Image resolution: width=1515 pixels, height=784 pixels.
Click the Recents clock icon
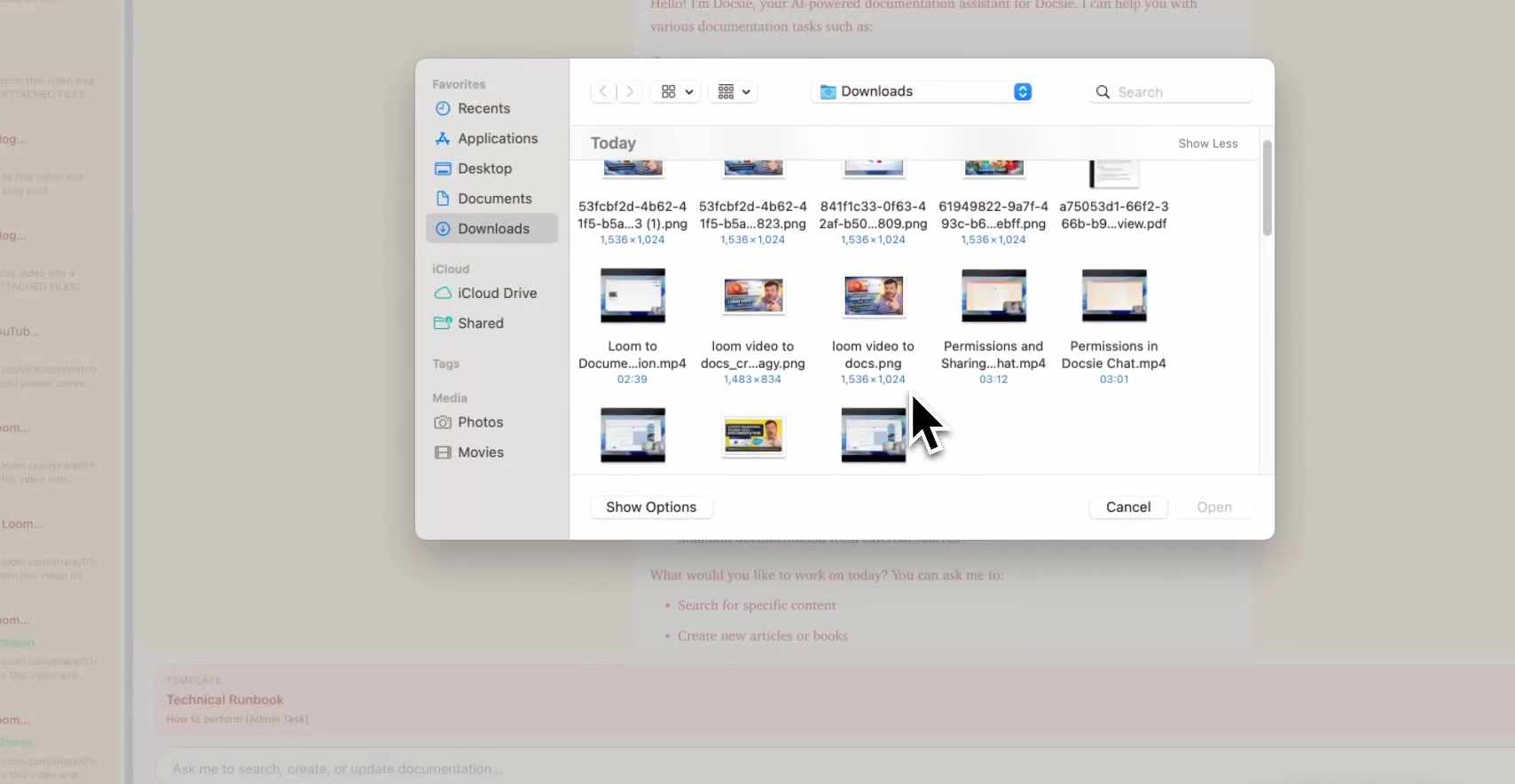[x=443, y=108]
